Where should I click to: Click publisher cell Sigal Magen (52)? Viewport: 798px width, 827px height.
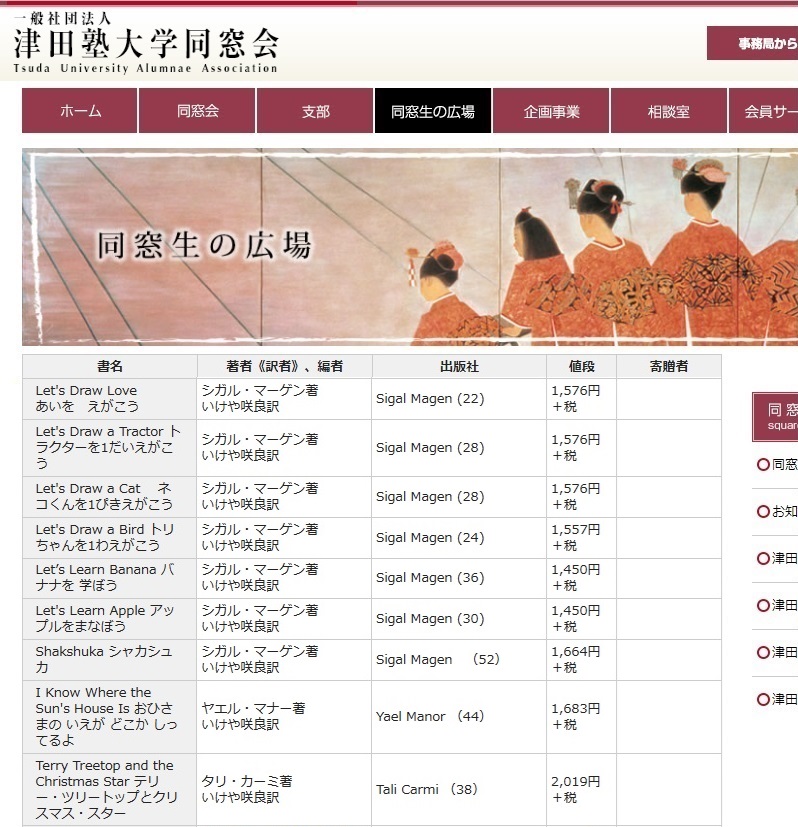point(459,660)
